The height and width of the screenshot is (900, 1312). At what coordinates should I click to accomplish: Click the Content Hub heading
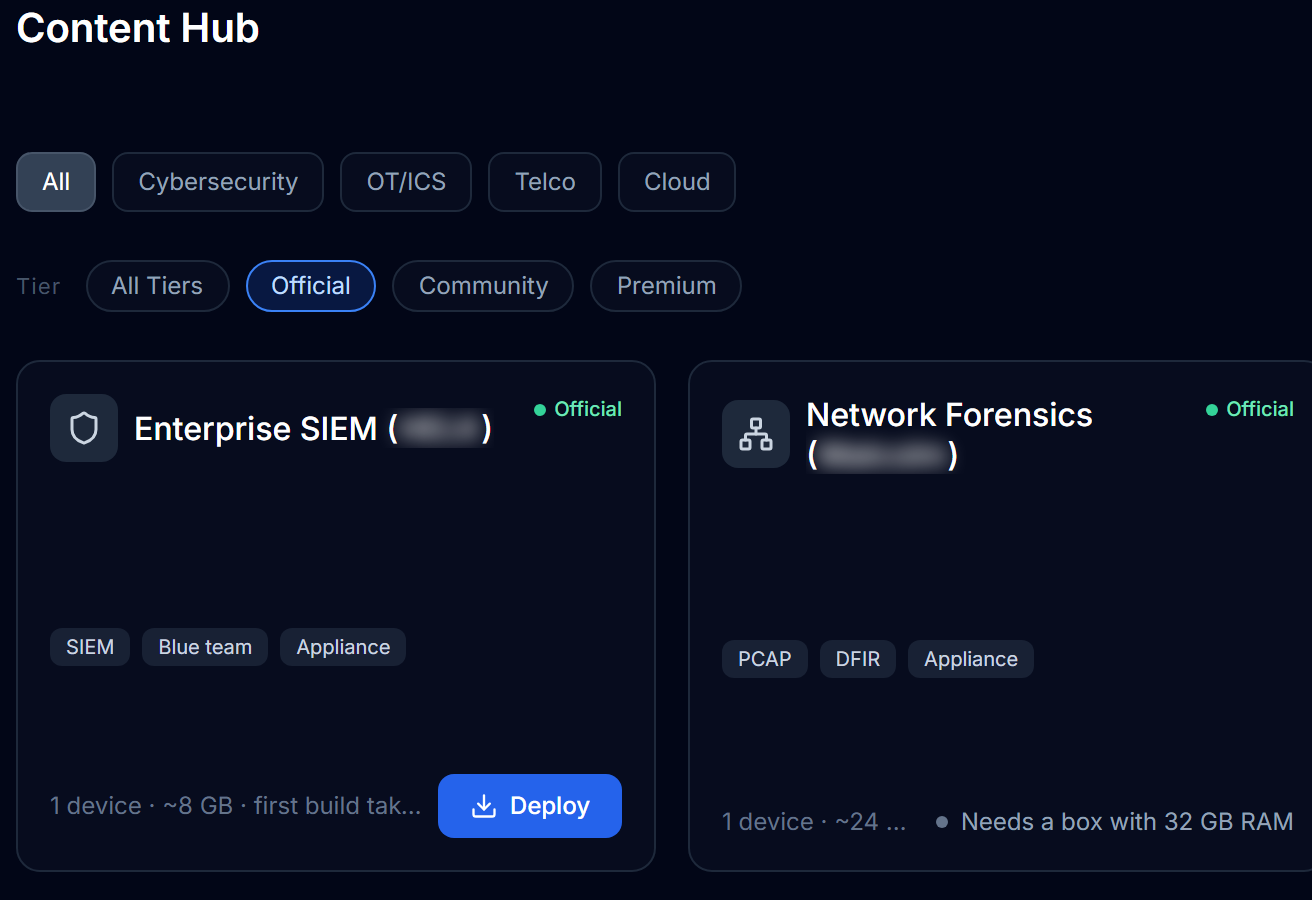coord(138,28)
